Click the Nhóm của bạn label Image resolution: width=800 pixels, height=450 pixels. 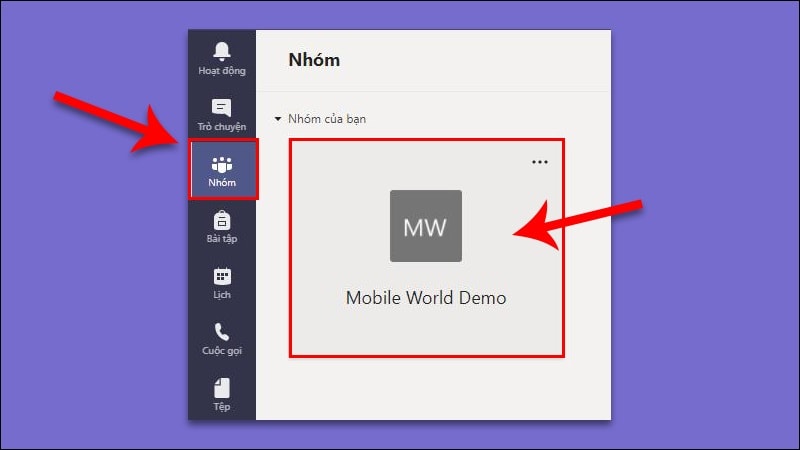327,119
